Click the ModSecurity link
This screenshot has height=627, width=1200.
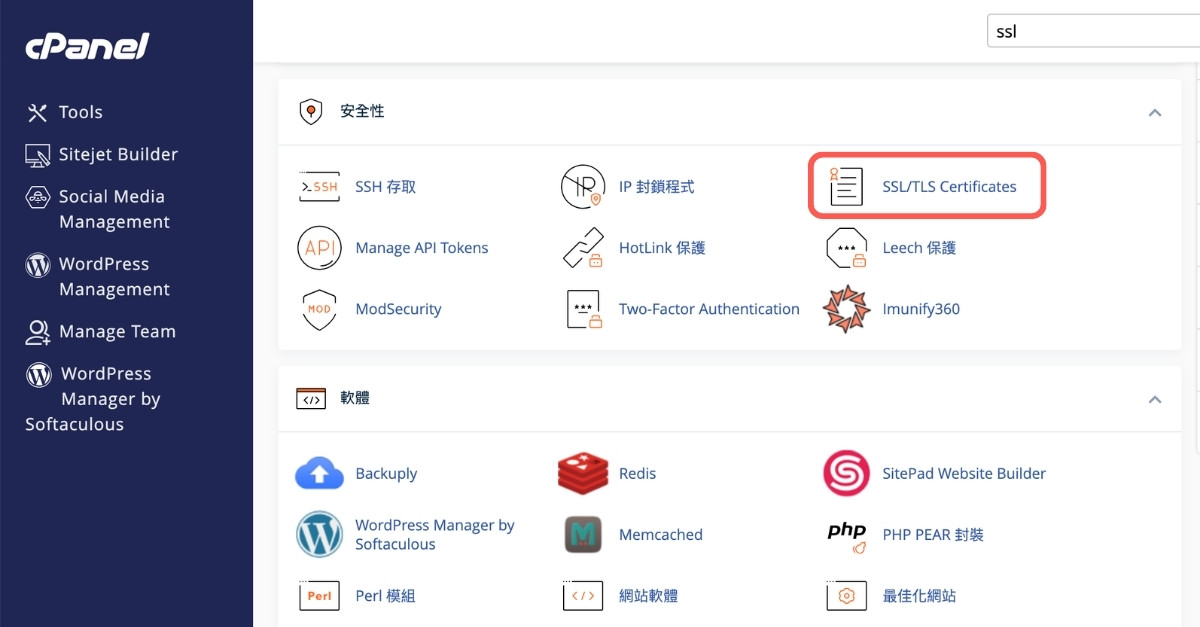pos(398,309)
